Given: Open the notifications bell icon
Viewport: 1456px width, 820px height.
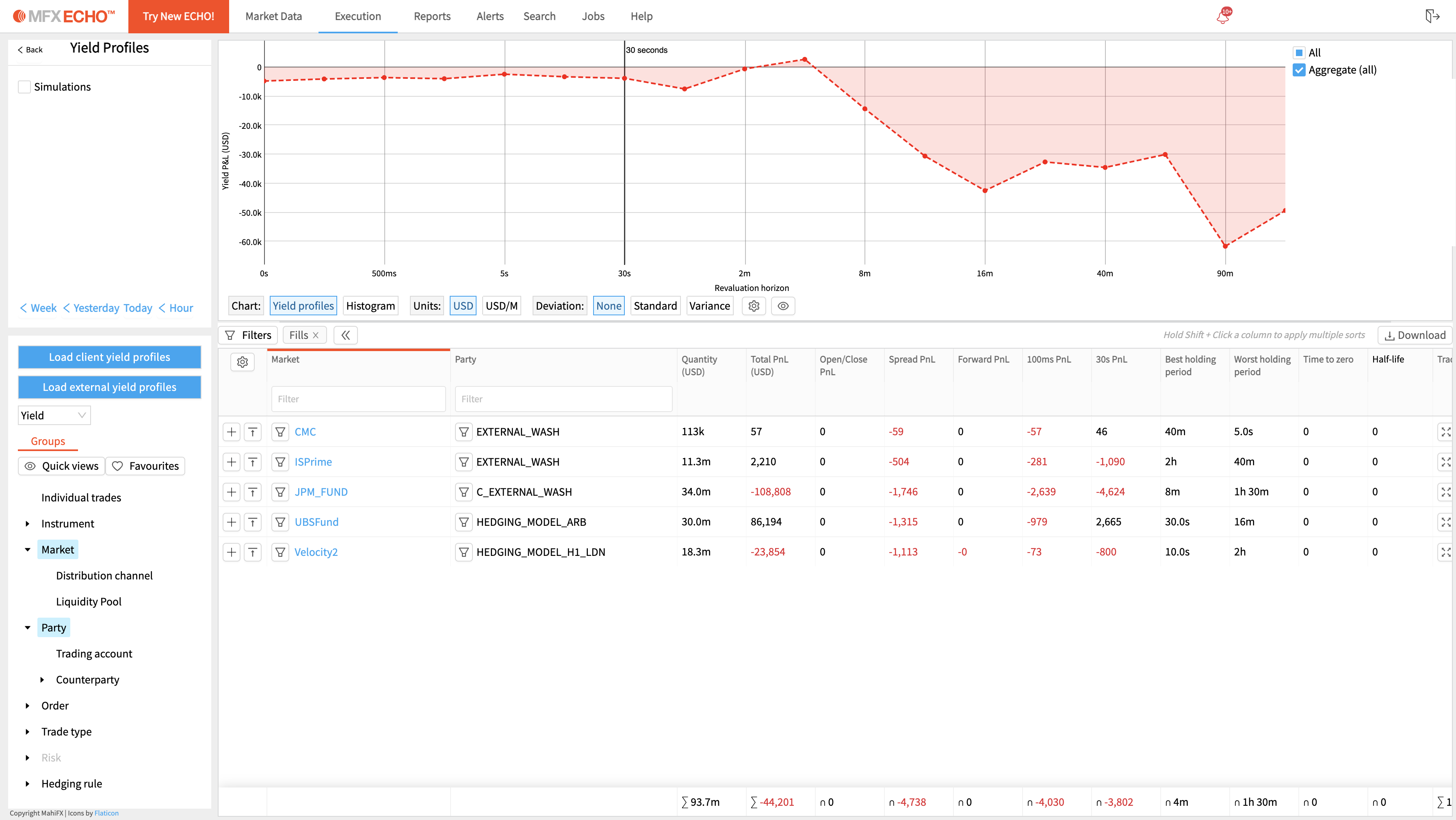Looking at the screenshot, I should pos(1223,16).
